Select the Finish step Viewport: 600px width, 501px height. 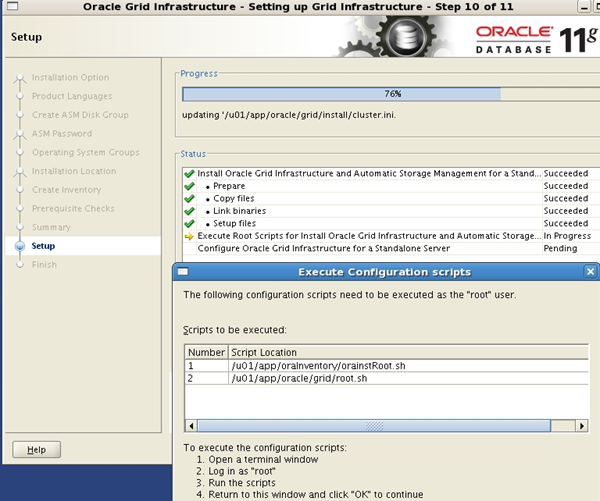44,264
